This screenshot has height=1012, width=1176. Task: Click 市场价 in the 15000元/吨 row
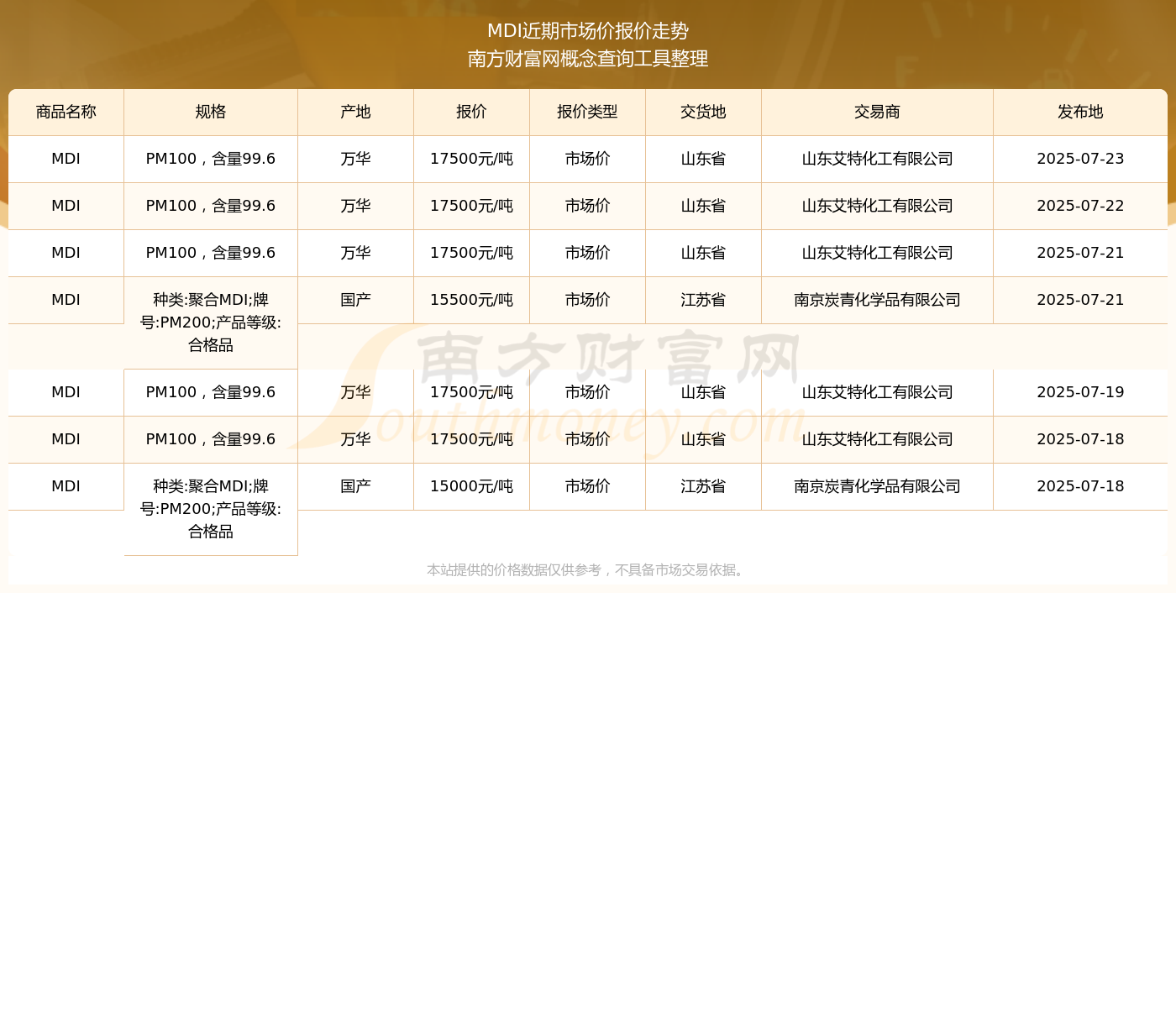click(x=588, y=486)
